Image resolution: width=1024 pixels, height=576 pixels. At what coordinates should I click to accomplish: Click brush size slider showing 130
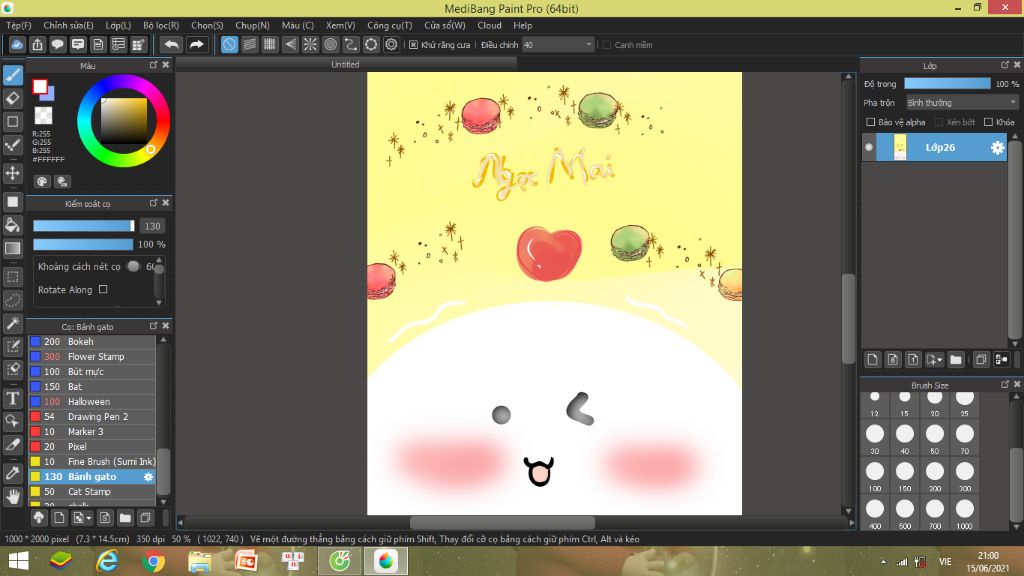coord(84,226)
